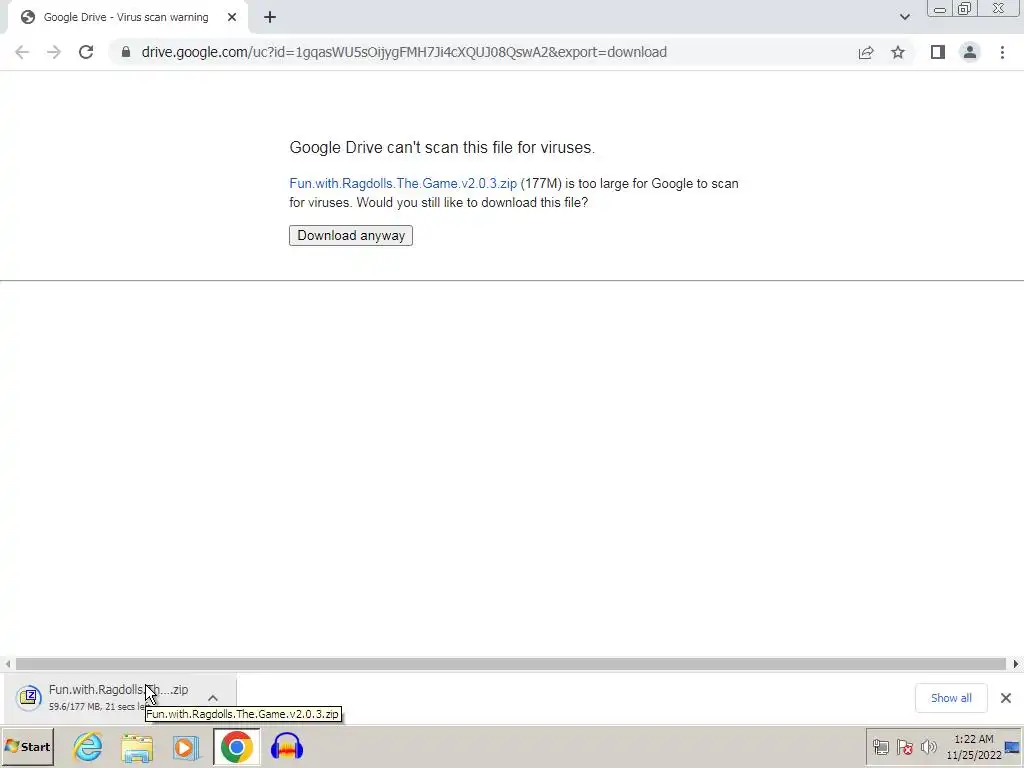The image size is (1024, 768).
Task: Click the address bar URL
Action: [404, 52]
